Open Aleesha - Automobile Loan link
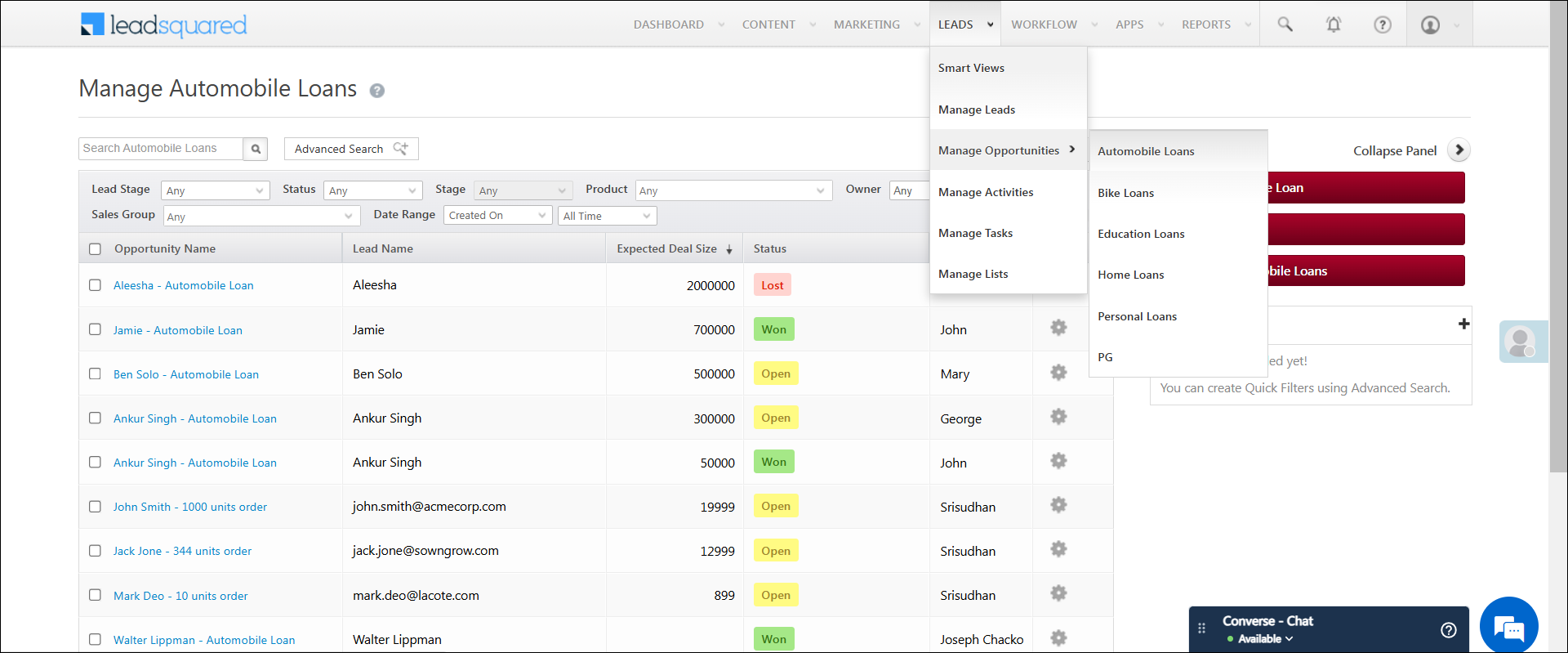Image resolution: width=1568 pixels, height=653 pixels. tap(183, 285)
